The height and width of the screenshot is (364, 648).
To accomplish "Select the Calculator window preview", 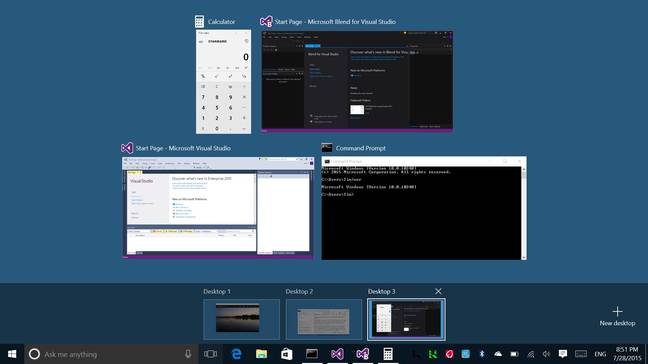I will click(x=223, y=81).
